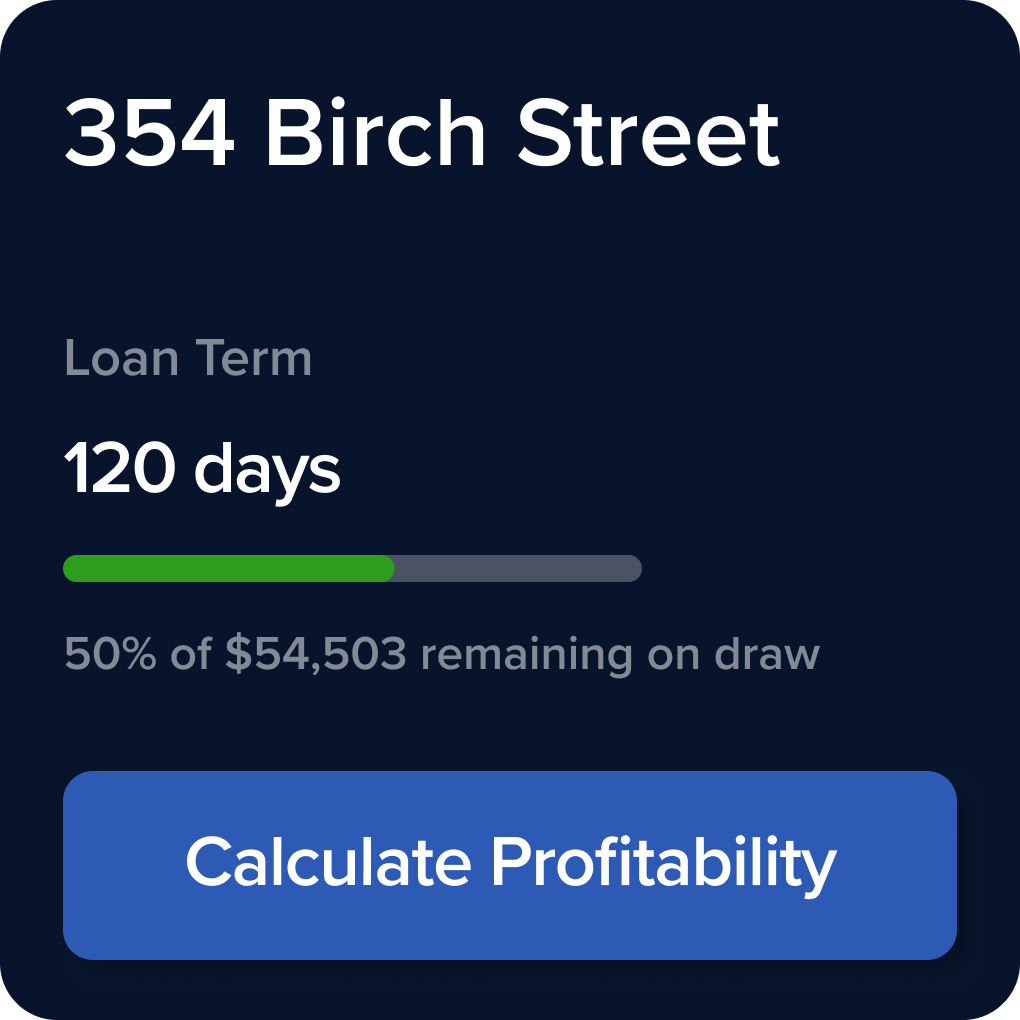1020x1020 pixels.
Task: Click the blue Calculate Profitability bar
Action: [x=509, y=864]
